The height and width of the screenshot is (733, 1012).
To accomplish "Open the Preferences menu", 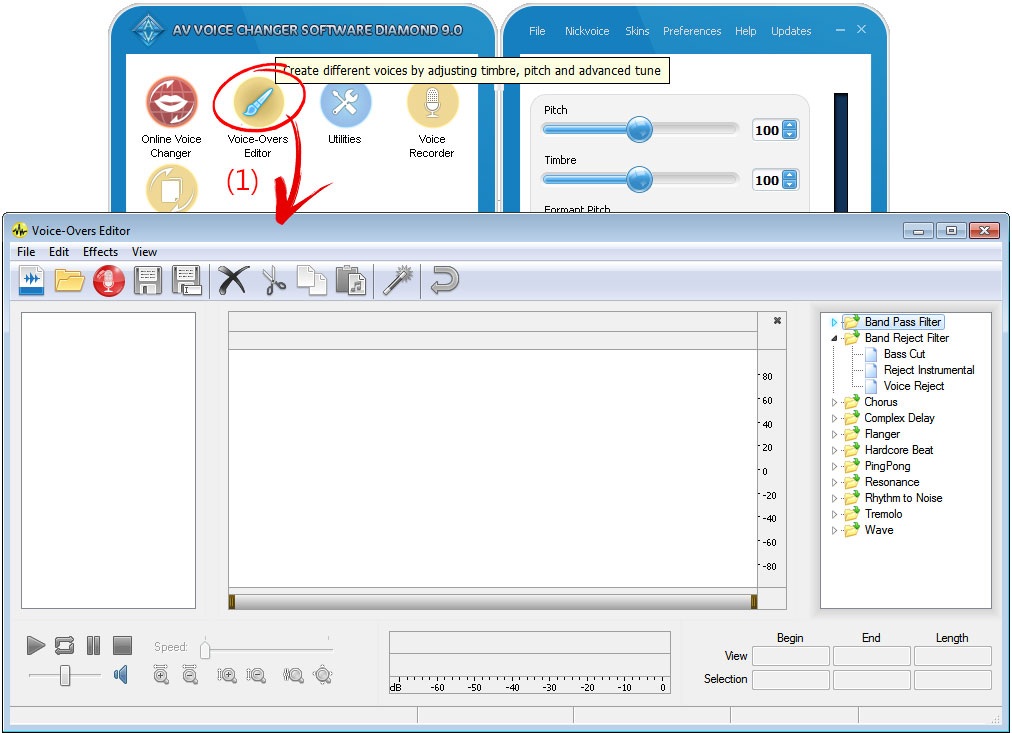I will click(x=692, y=31).
